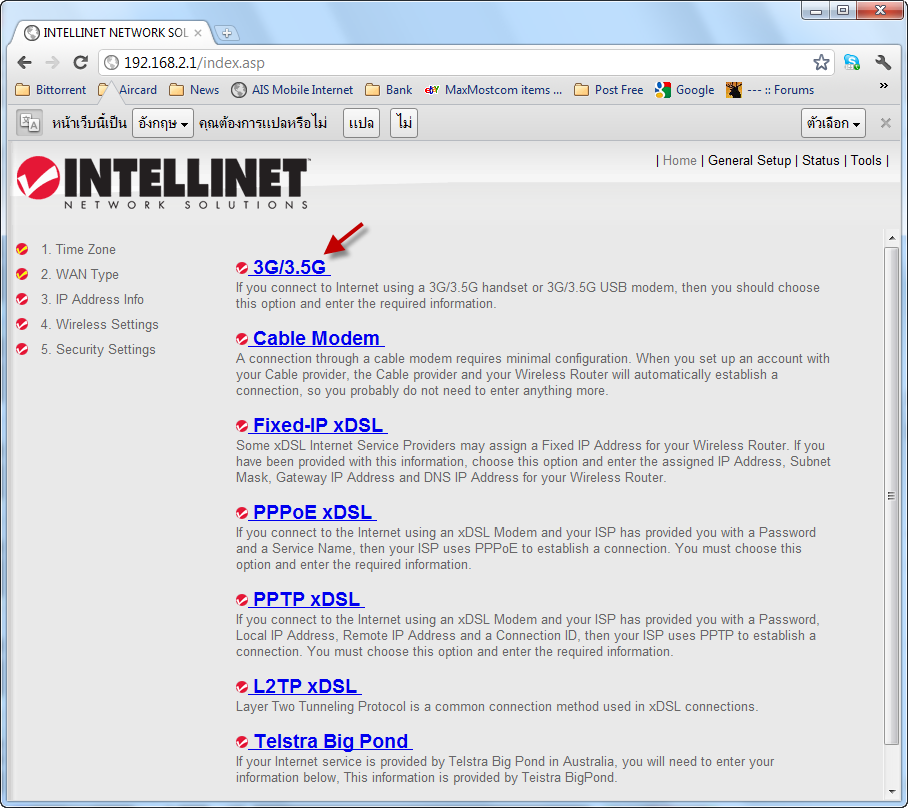Screen dimensions: 908x808
Task: Click the browser Back arrow
Action: tap(24, 63)
